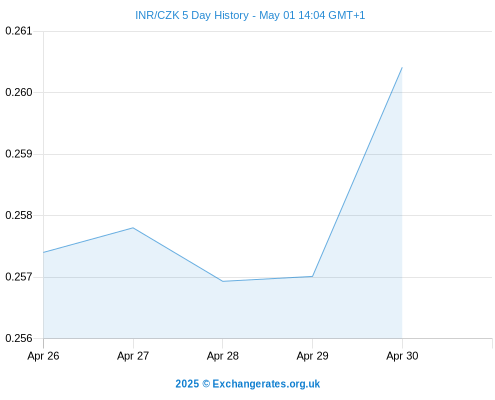Click the 0.257 y-axis label
495x400 pixels.
[19, 277]
